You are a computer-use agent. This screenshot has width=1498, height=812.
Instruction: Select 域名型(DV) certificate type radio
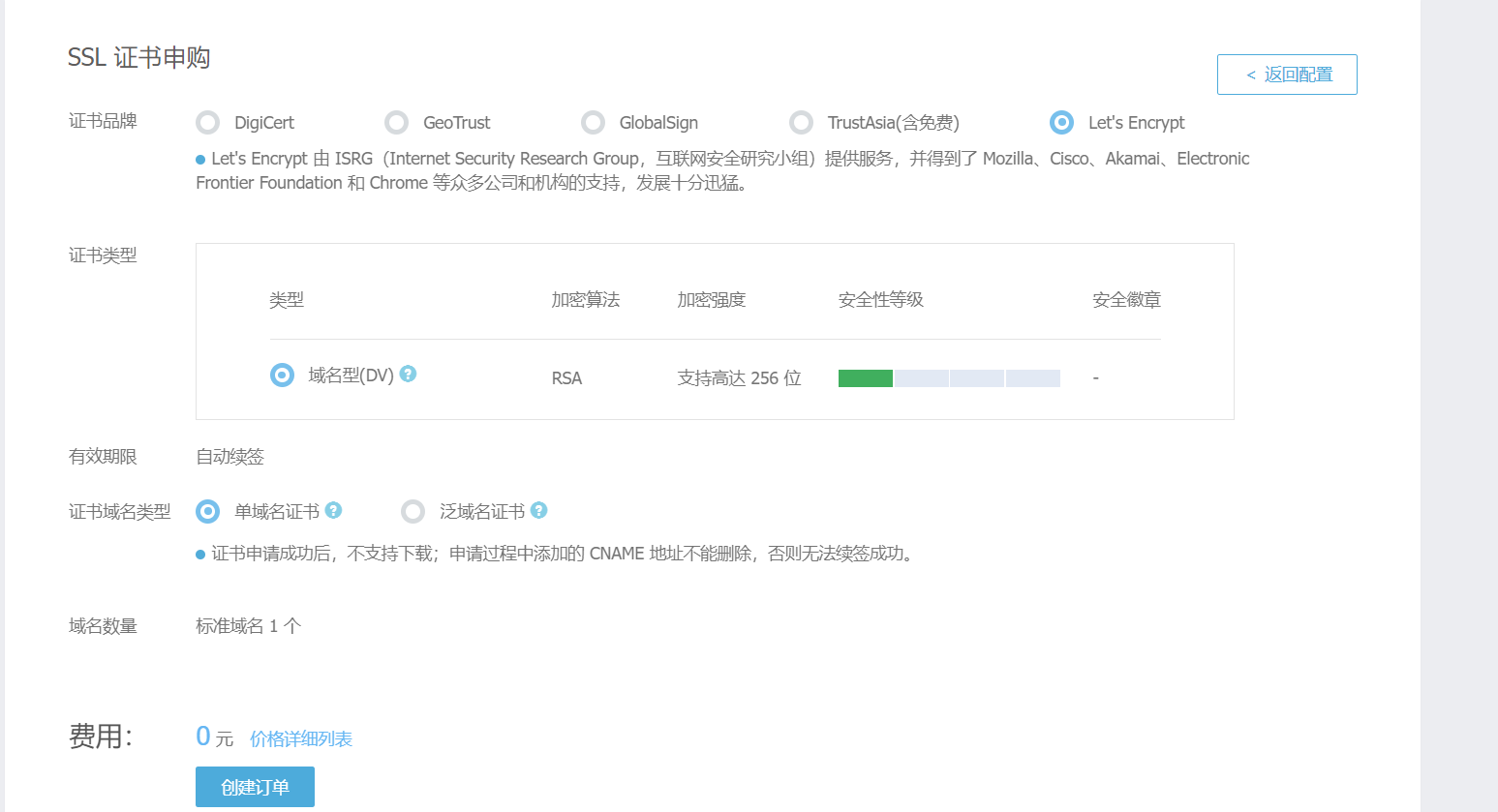[x=282, y=375]
